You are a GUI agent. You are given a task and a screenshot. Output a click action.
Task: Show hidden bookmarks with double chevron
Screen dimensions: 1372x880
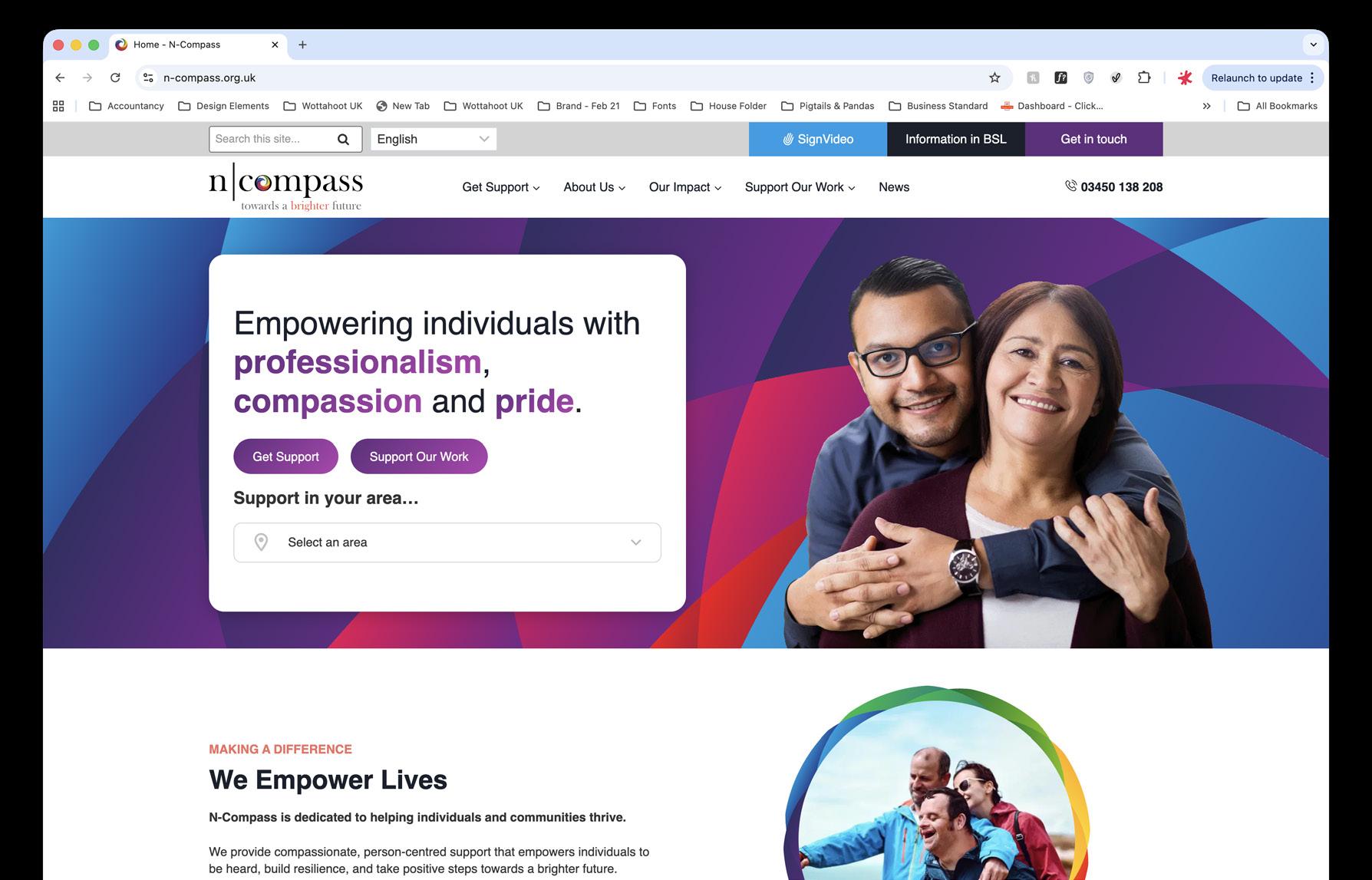point(1207,106)
